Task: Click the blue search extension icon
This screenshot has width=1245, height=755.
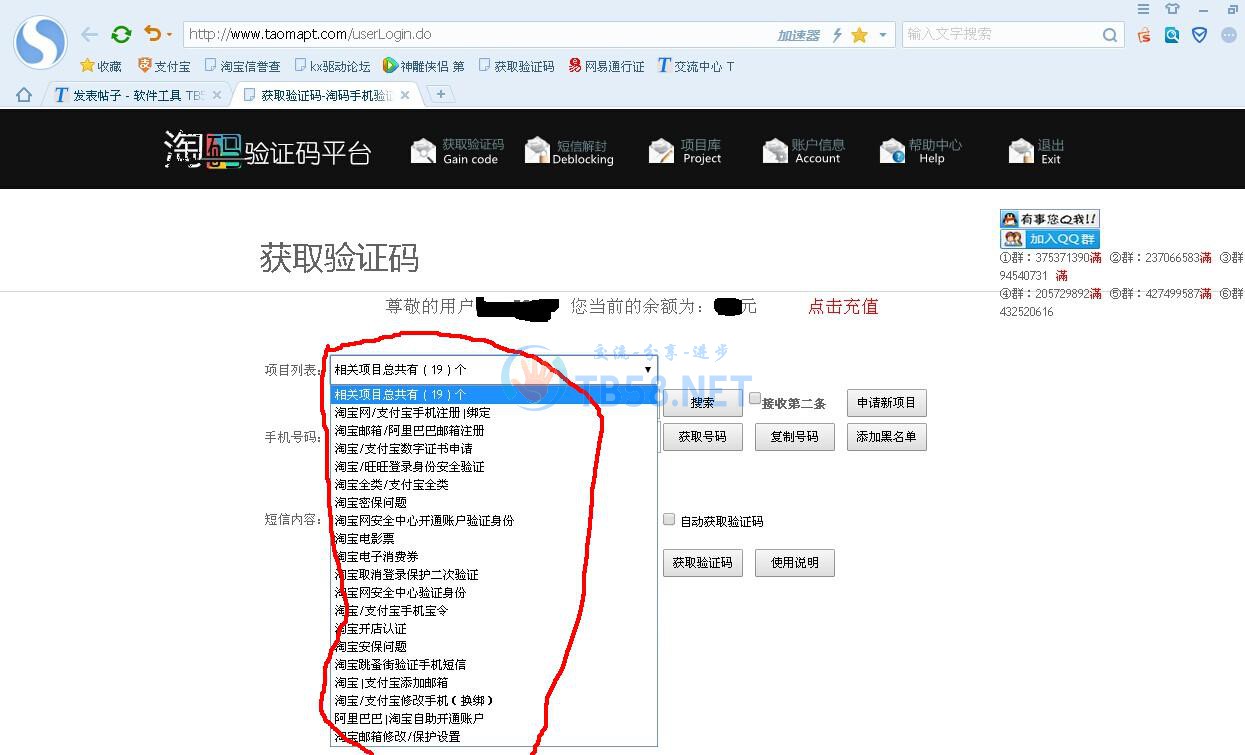Action: tap(1172, 35)
